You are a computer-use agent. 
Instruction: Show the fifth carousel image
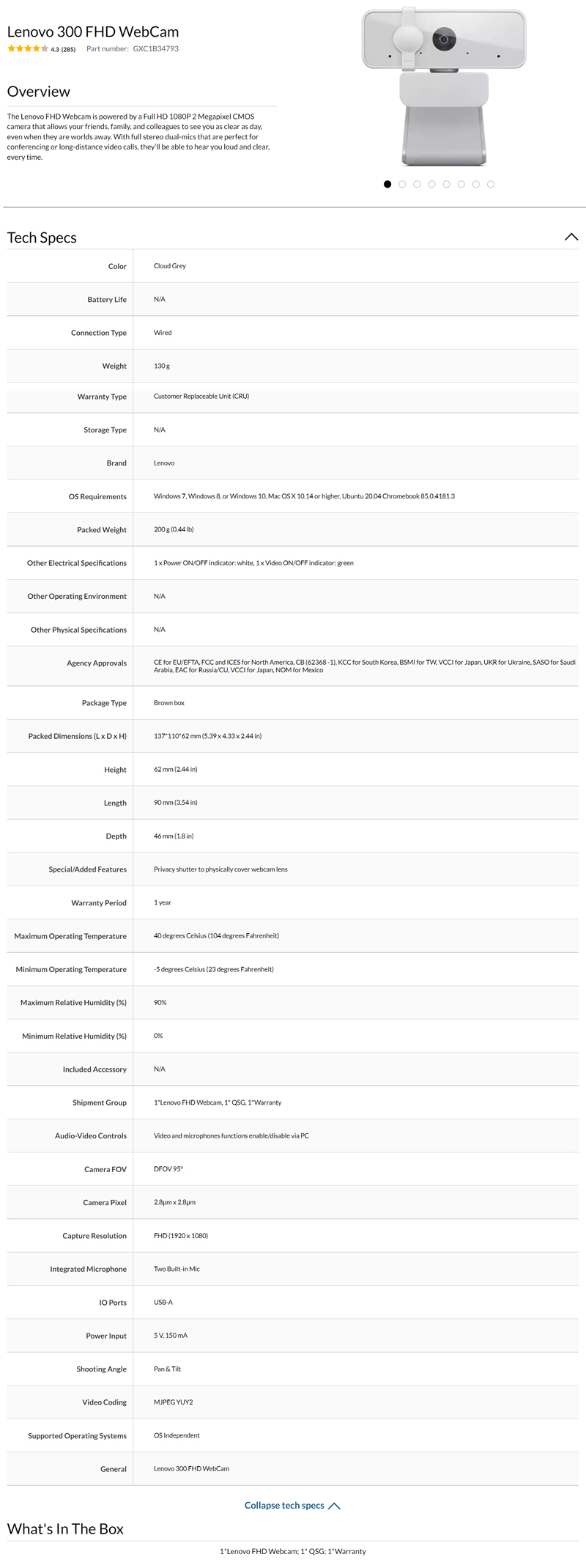coord(446,185)
